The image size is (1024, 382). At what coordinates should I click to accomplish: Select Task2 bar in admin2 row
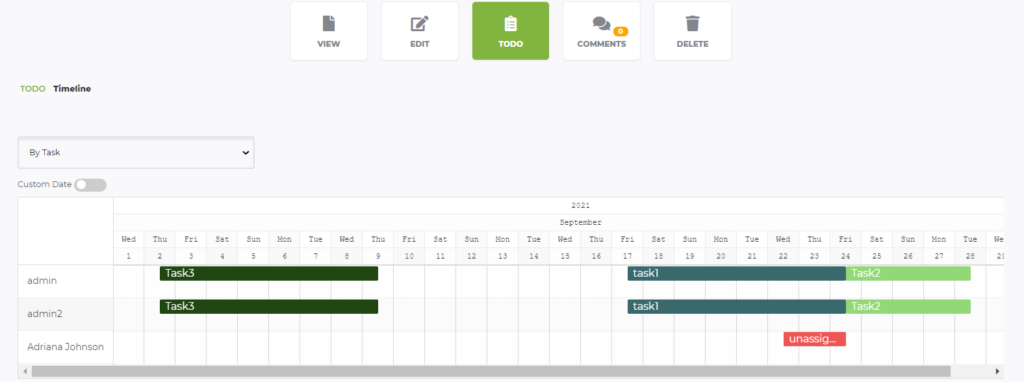[908, 306]
